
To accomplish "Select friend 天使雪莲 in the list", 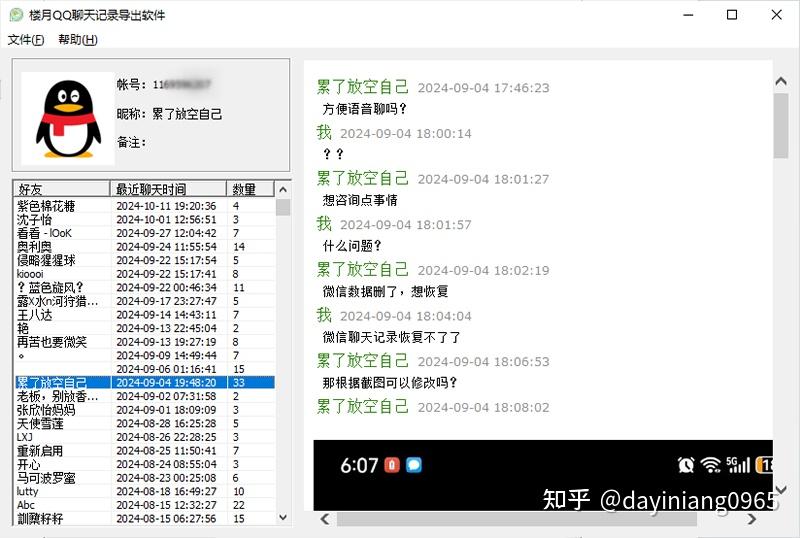I will click(40, 424).
